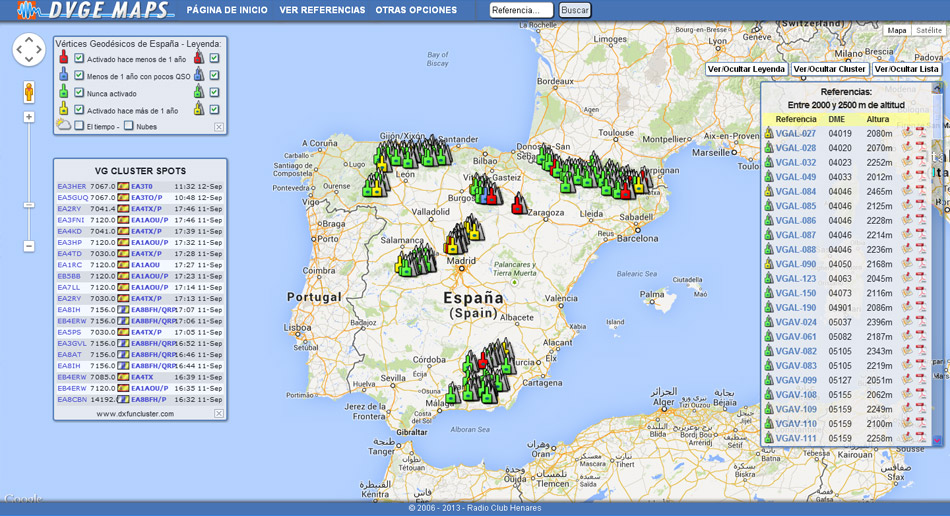This screenshot has width=950, height=516.
Task: Uncheck 'Menos de 1 año con pocos QSO'
Action: [x=79, y=76]
